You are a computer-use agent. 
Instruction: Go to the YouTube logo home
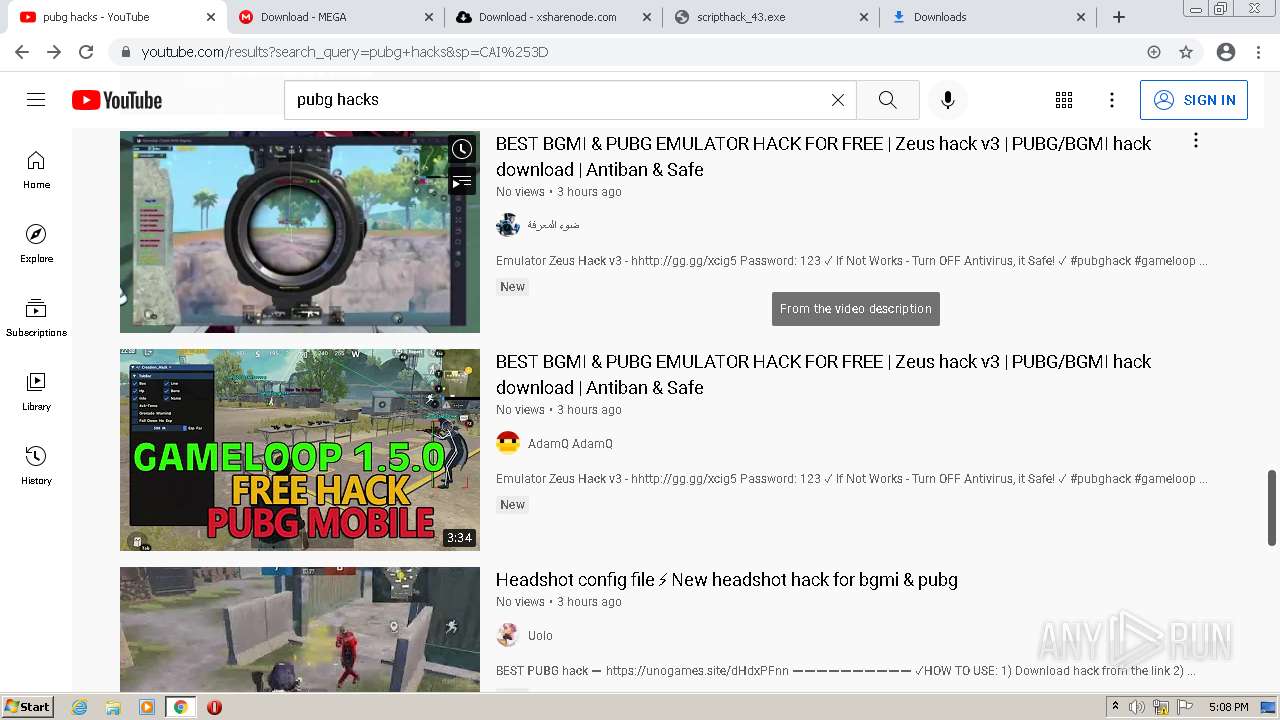pos(117,100)
